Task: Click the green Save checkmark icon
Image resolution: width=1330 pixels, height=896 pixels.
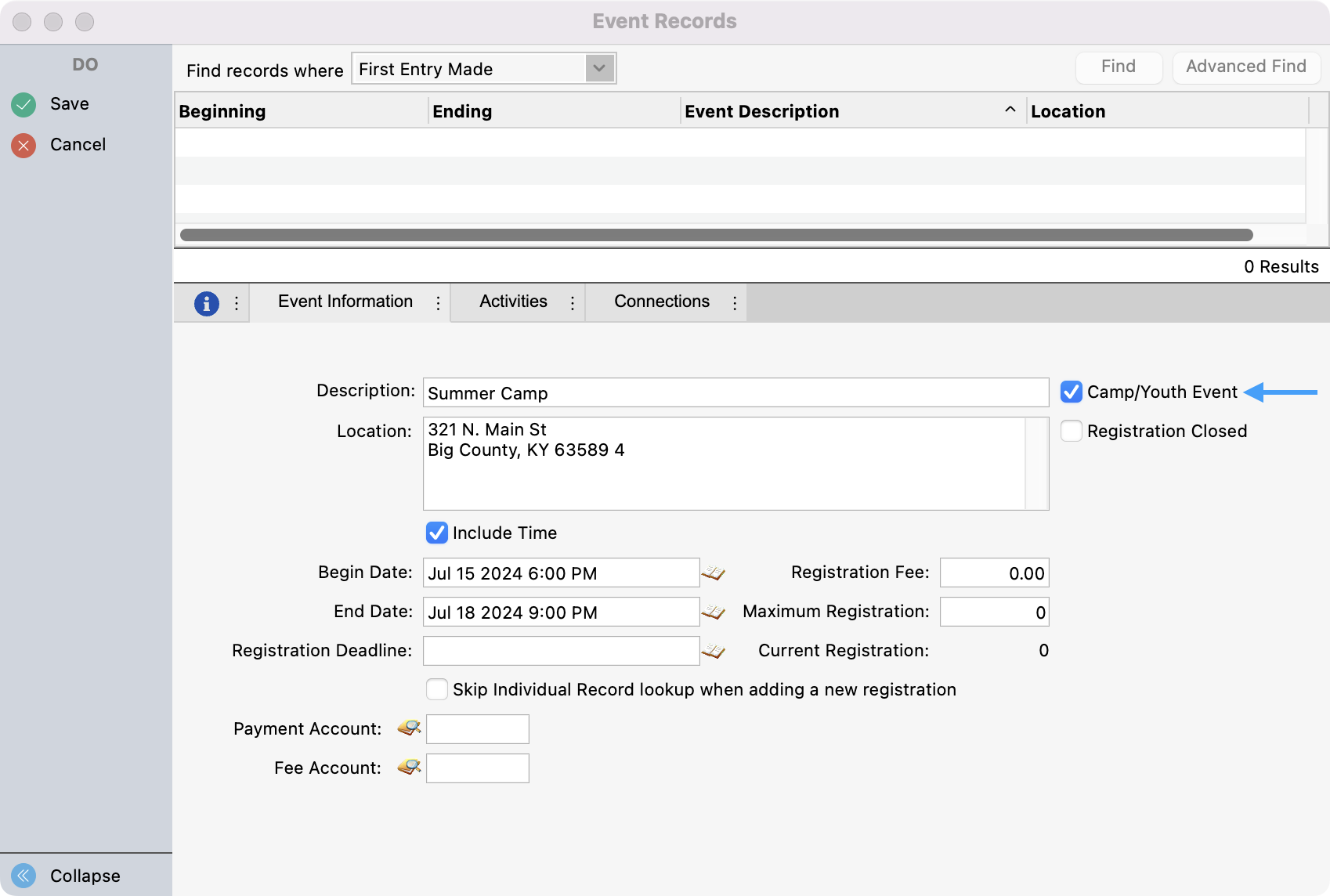Action: [x=23, y=104]
